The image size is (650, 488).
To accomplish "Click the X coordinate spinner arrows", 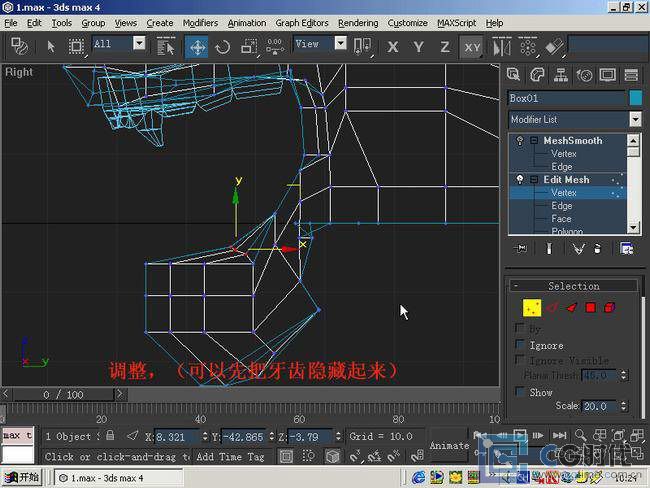I will point(204,436).
